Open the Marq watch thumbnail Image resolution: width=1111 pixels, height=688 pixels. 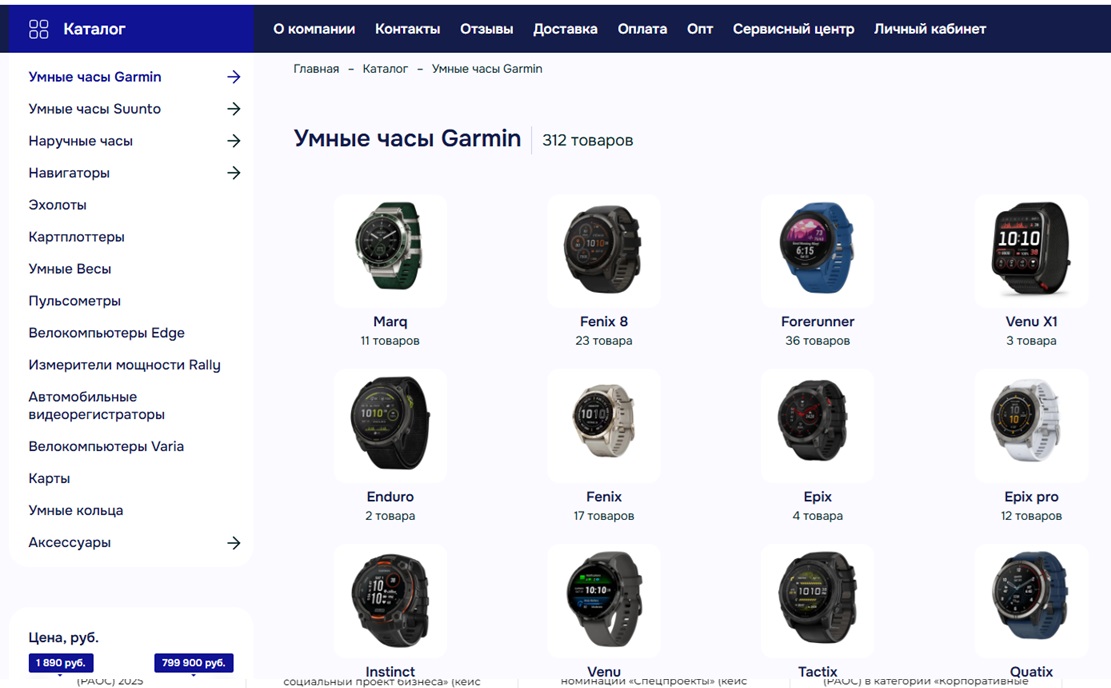pos(390,251)
